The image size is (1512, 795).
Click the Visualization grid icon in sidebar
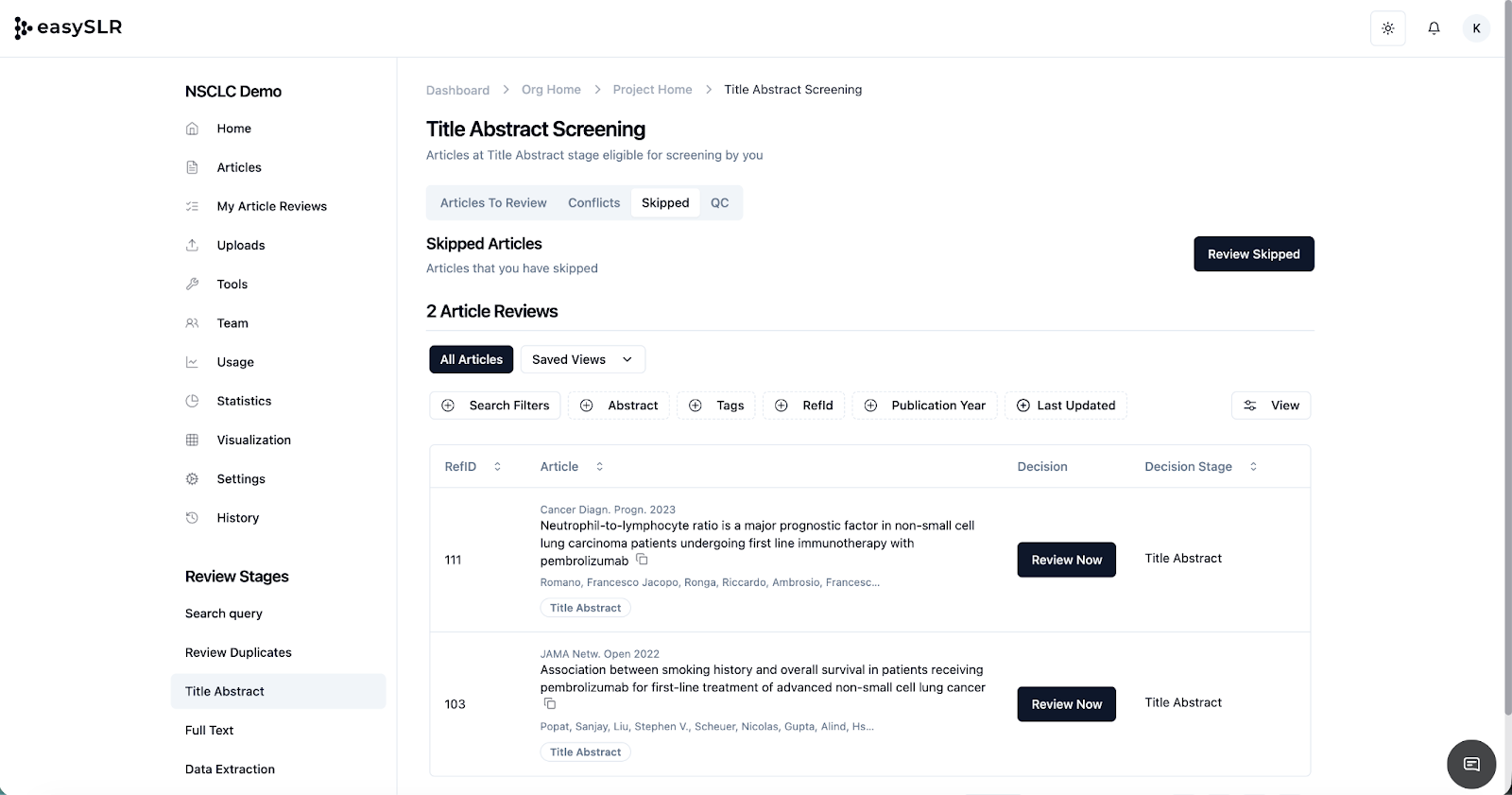[x=193, y=440]
